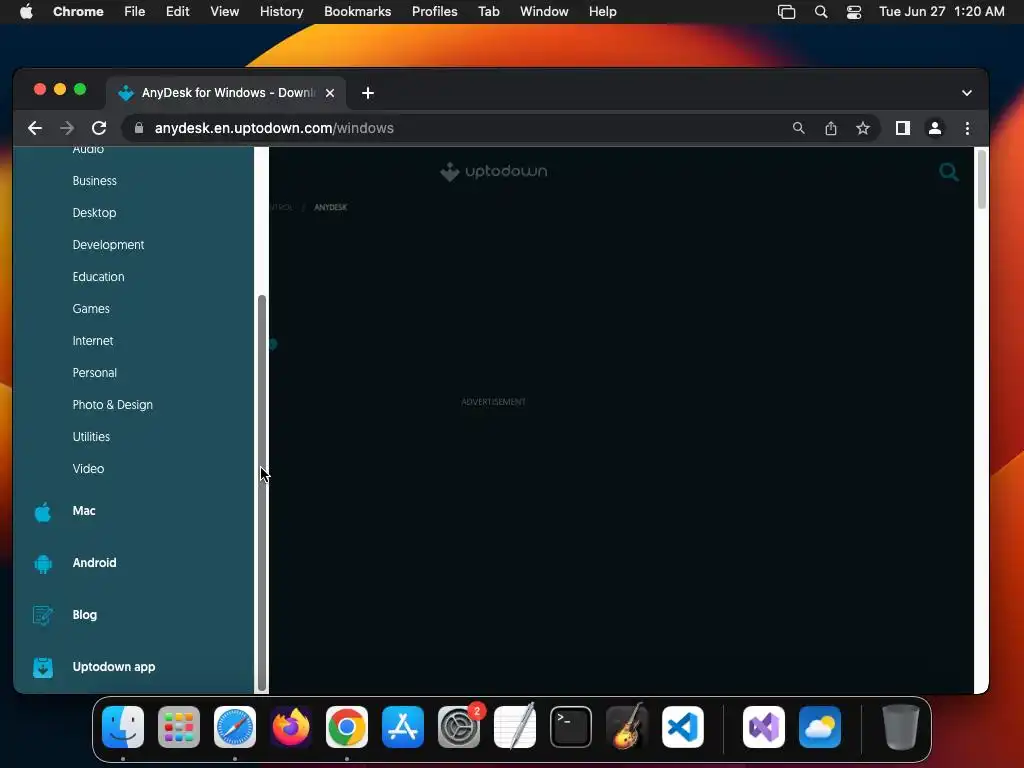View site info via padlock icon

click(138, 129)
